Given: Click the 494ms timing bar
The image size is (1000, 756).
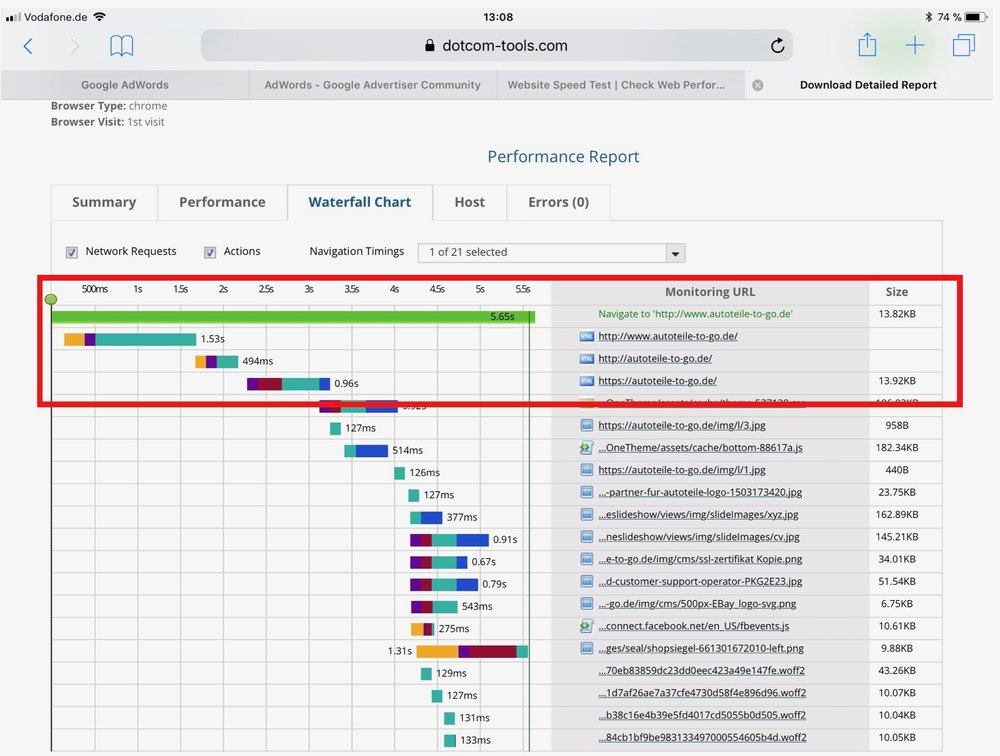Looking at the screenshot, I should click(217, 361).
